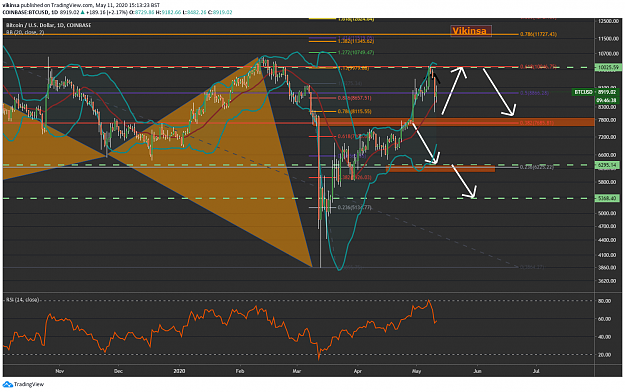Click the 0.786(8115.55) Fibonacci label
This screenshot has width=625, height=392.
[x=354, y=112]
